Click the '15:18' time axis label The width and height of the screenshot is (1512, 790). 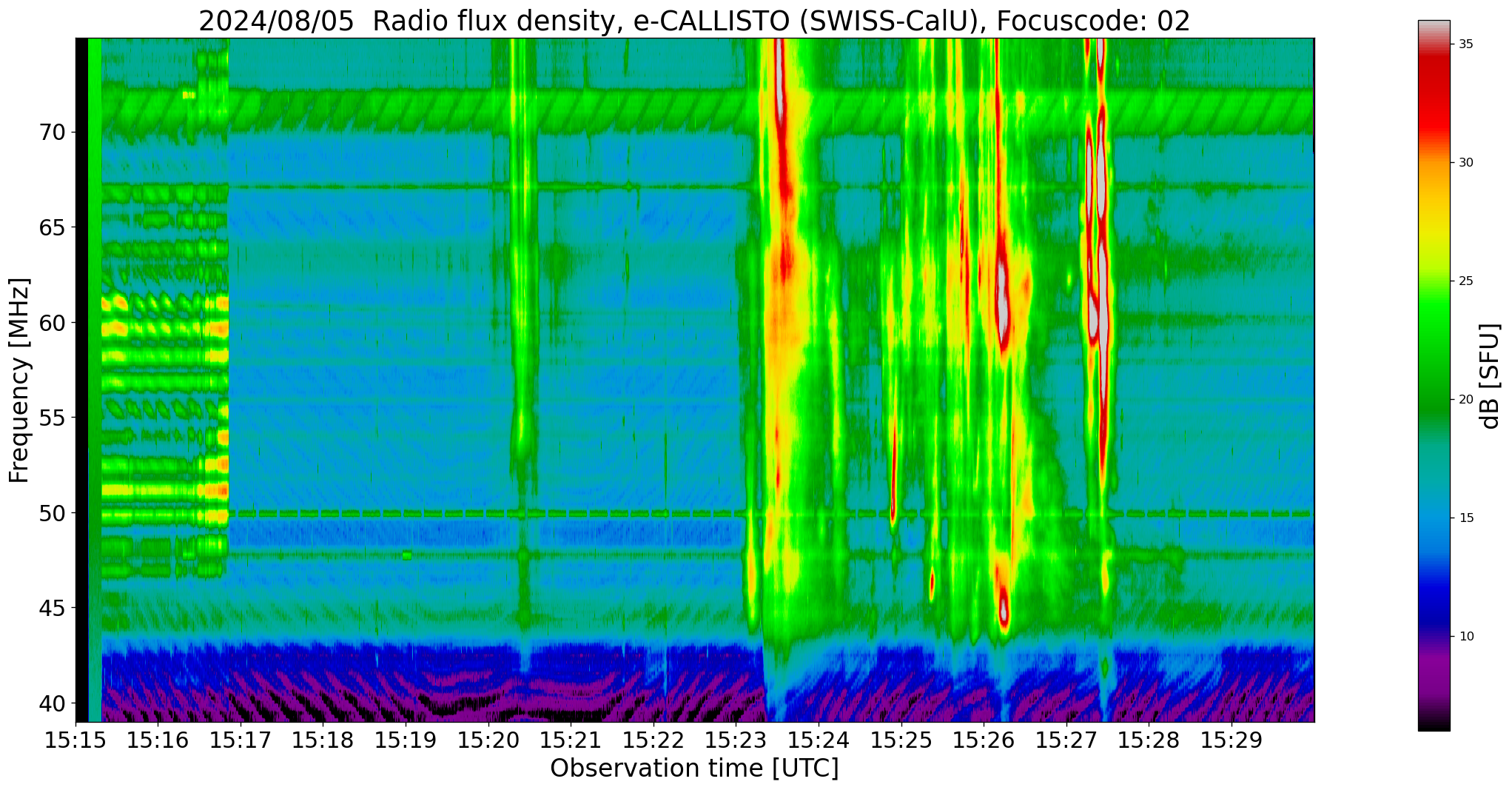click(323, 740)
